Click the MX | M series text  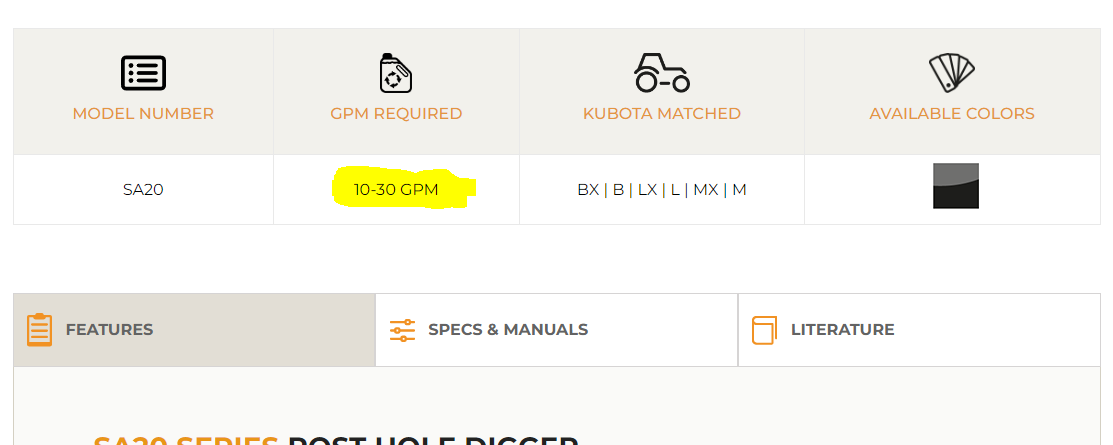720,189
